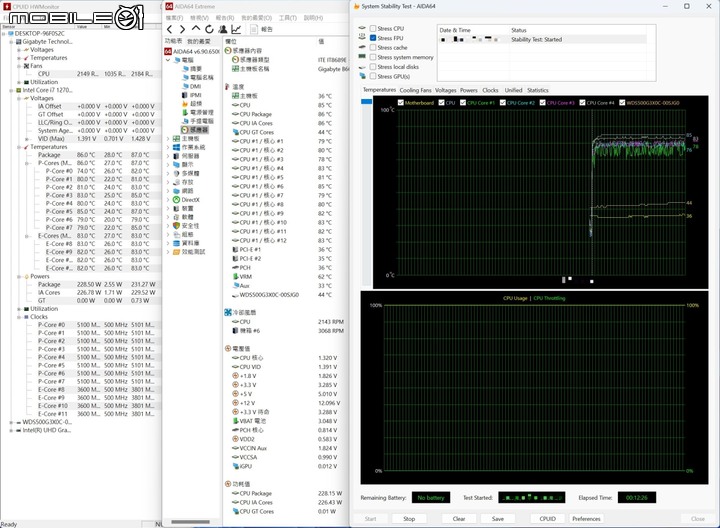Viewport: 720px width, 528px height.
Task: Click VRM temperature row in AIDA64
Action: point(283,277)
